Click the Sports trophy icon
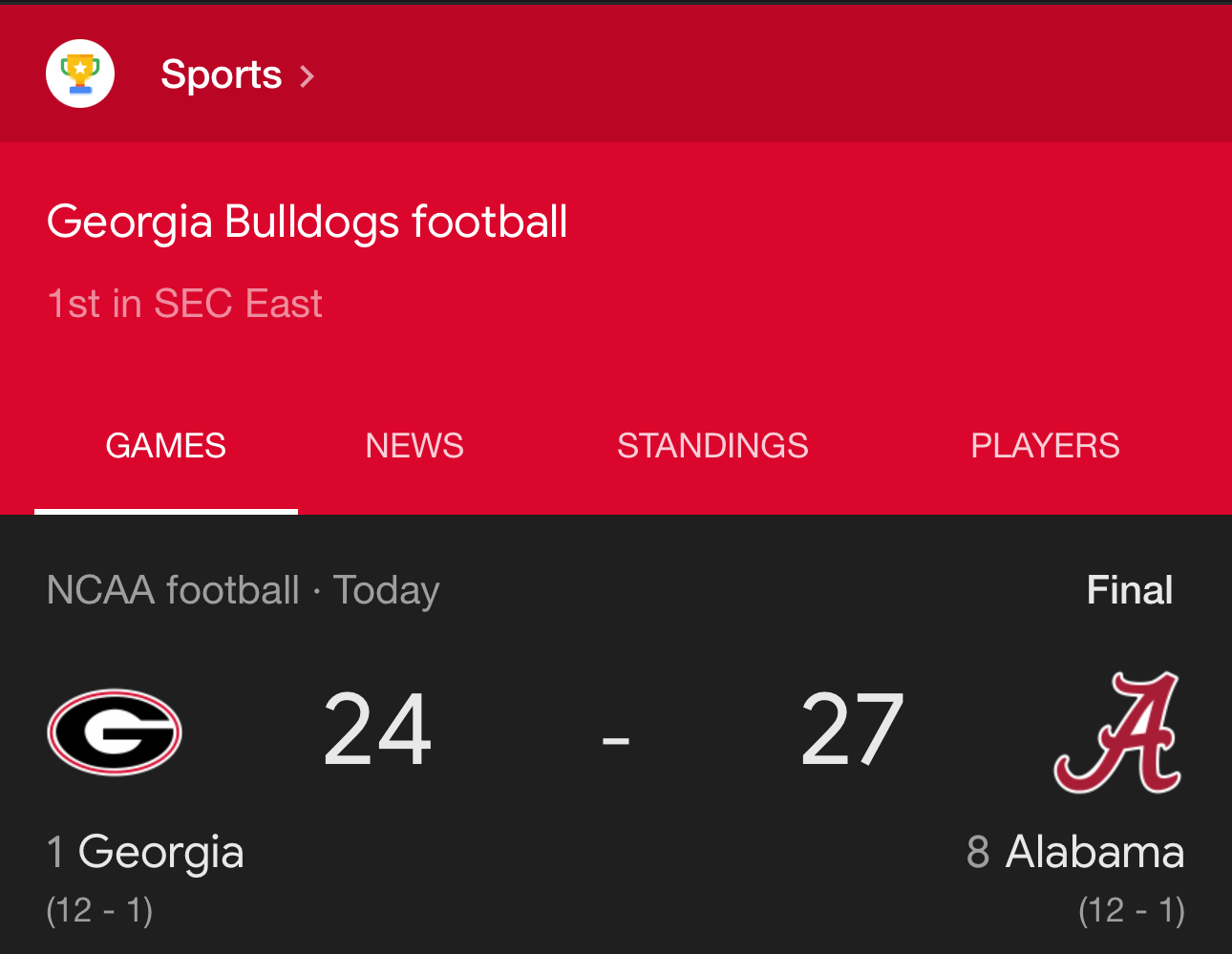 [x=80, y=74]
